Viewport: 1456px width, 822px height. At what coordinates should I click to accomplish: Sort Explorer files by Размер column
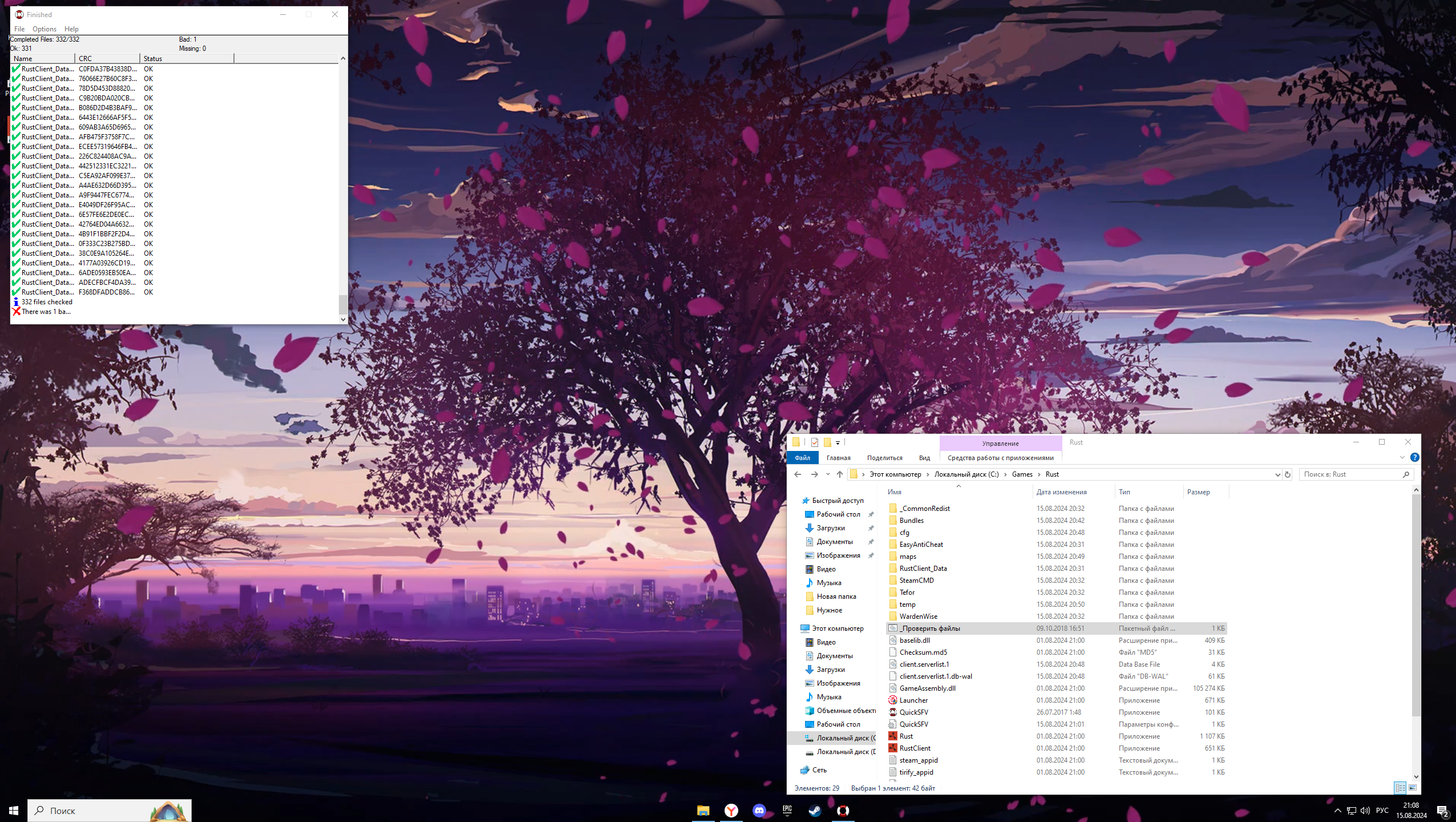(x=1206, y=492)
